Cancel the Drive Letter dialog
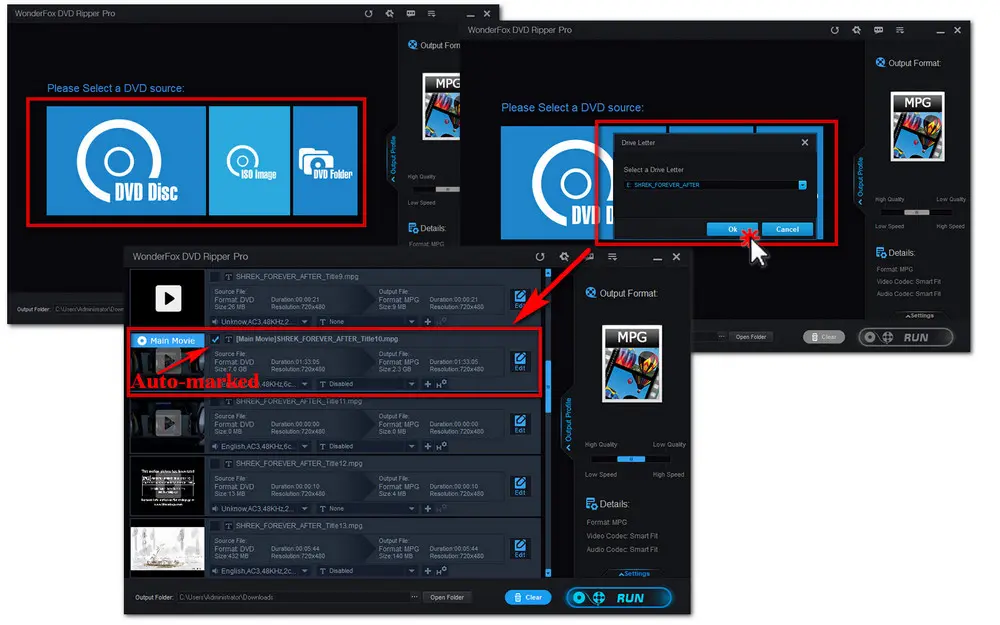This screenshot has height=625, width=1000. point(787,230)
